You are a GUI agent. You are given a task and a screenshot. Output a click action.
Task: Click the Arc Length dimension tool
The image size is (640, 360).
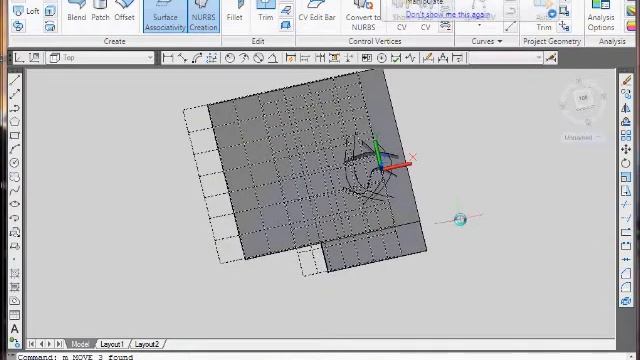(197, 58)
